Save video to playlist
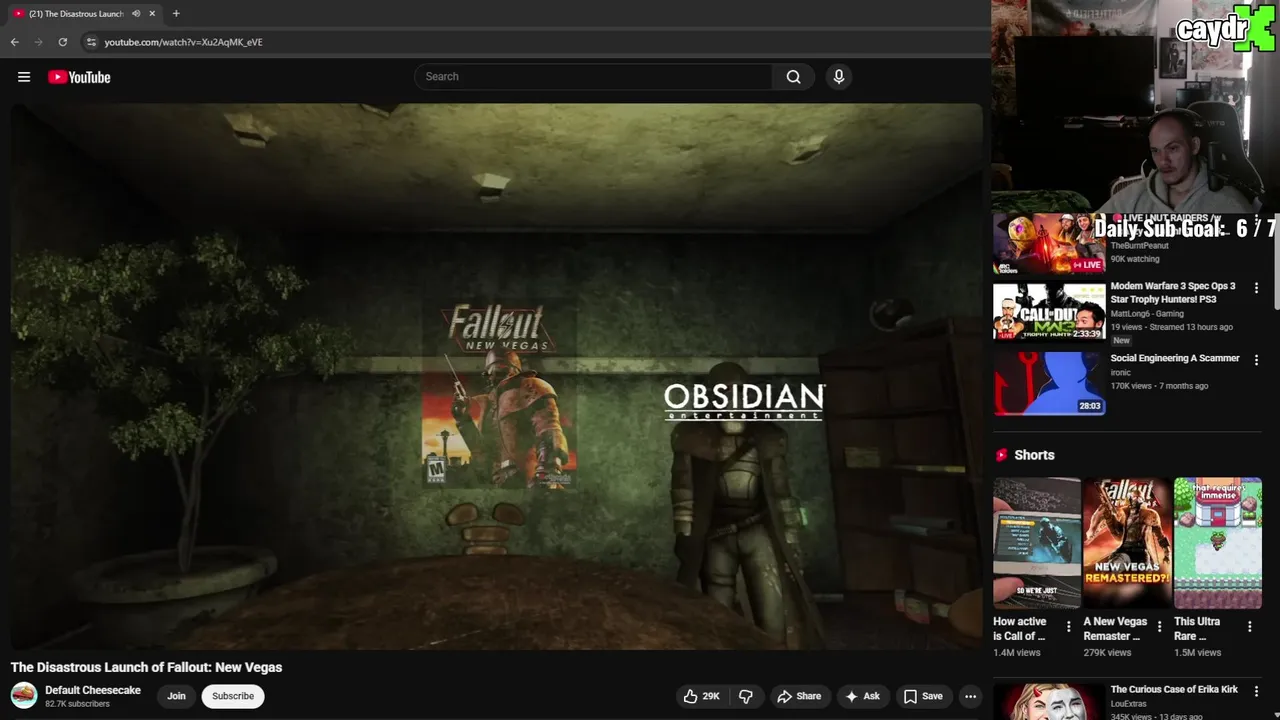This screenshot has height=720, width=1280. [923, 696]
